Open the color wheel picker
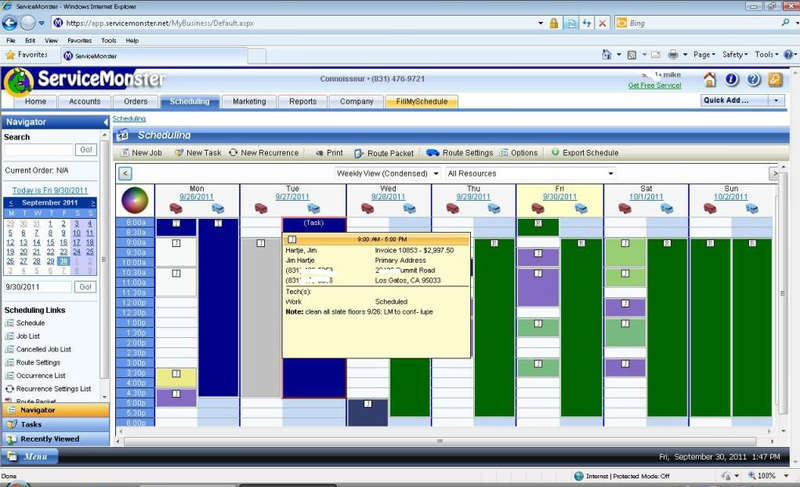This screenshot has height=487, width=800. pos(134,200)
